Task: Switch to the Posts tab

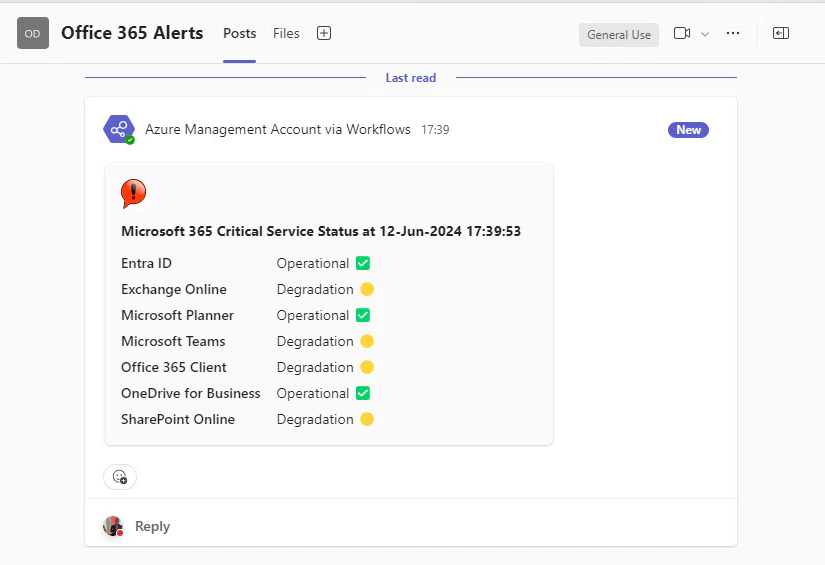Action: click(x=239, y=33)
